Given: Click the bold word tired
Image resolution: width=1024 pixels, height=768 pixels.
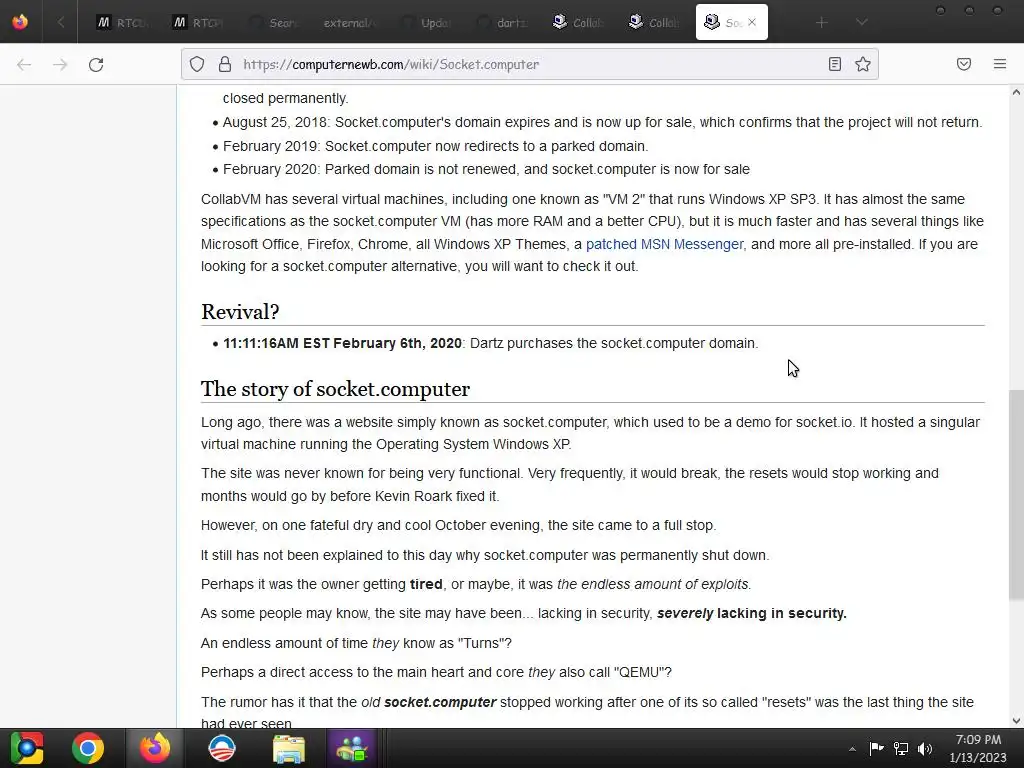Looking at the screenshot, I should (x=426, y=584).
